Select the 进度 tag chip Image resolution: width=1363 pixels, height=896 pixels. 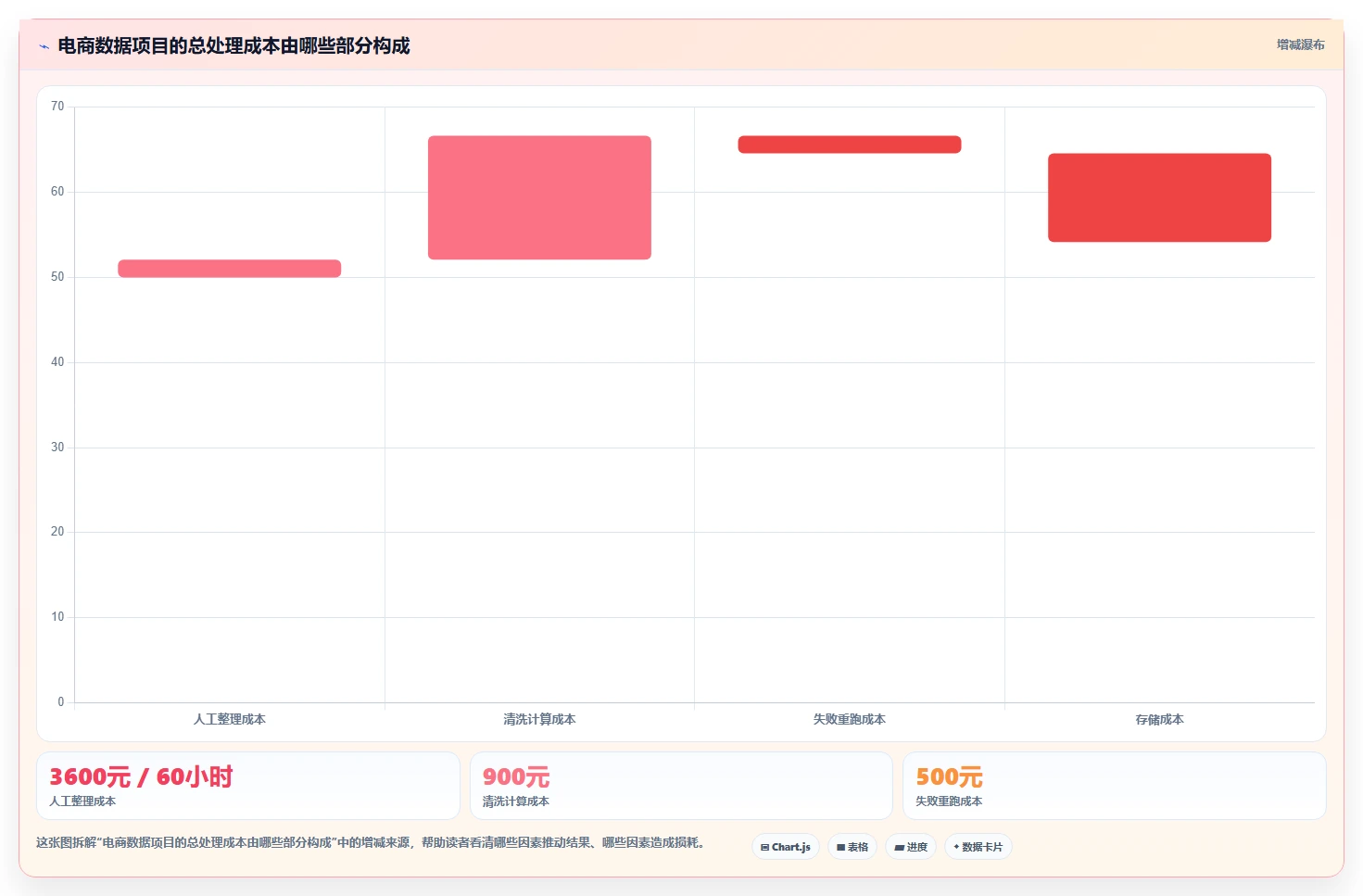pyautogui.click(x=911, y=847)
